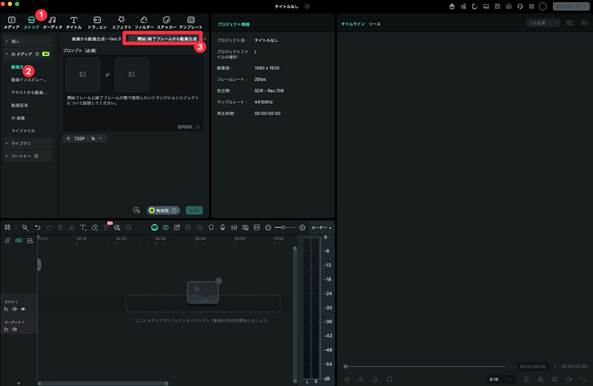Swap start and end frames icon
This screenshot has height=386, width=593.
[x=107, y=75]
